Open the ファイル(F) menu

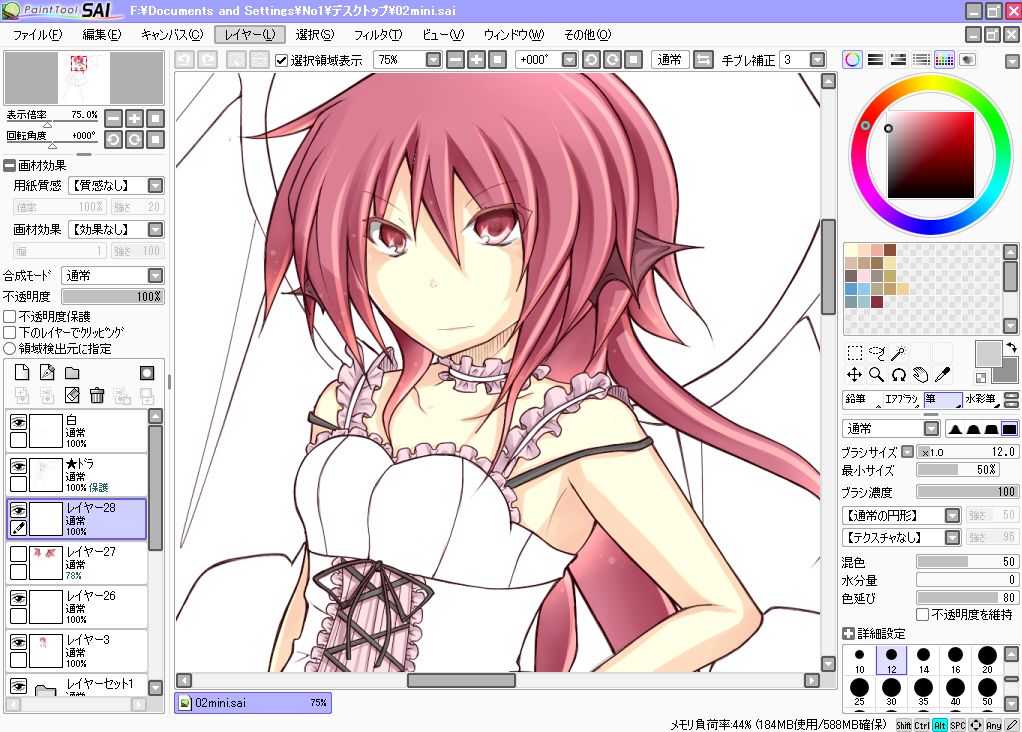click(x=38, y=35)
